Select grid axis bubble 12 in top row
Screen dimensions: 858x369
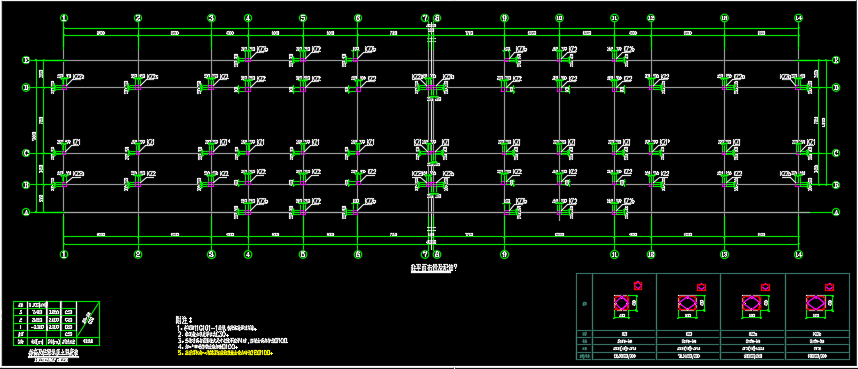[x=651, y=18]
